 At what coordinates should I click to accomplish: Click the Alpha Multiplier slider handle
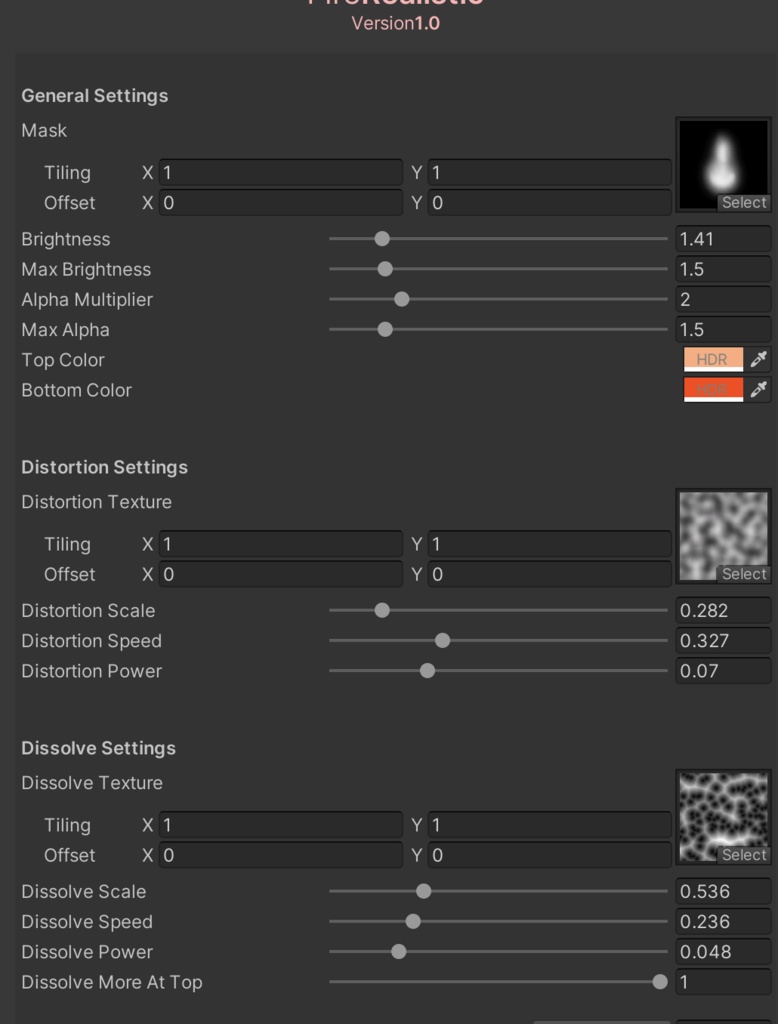[x=401, y=299]
